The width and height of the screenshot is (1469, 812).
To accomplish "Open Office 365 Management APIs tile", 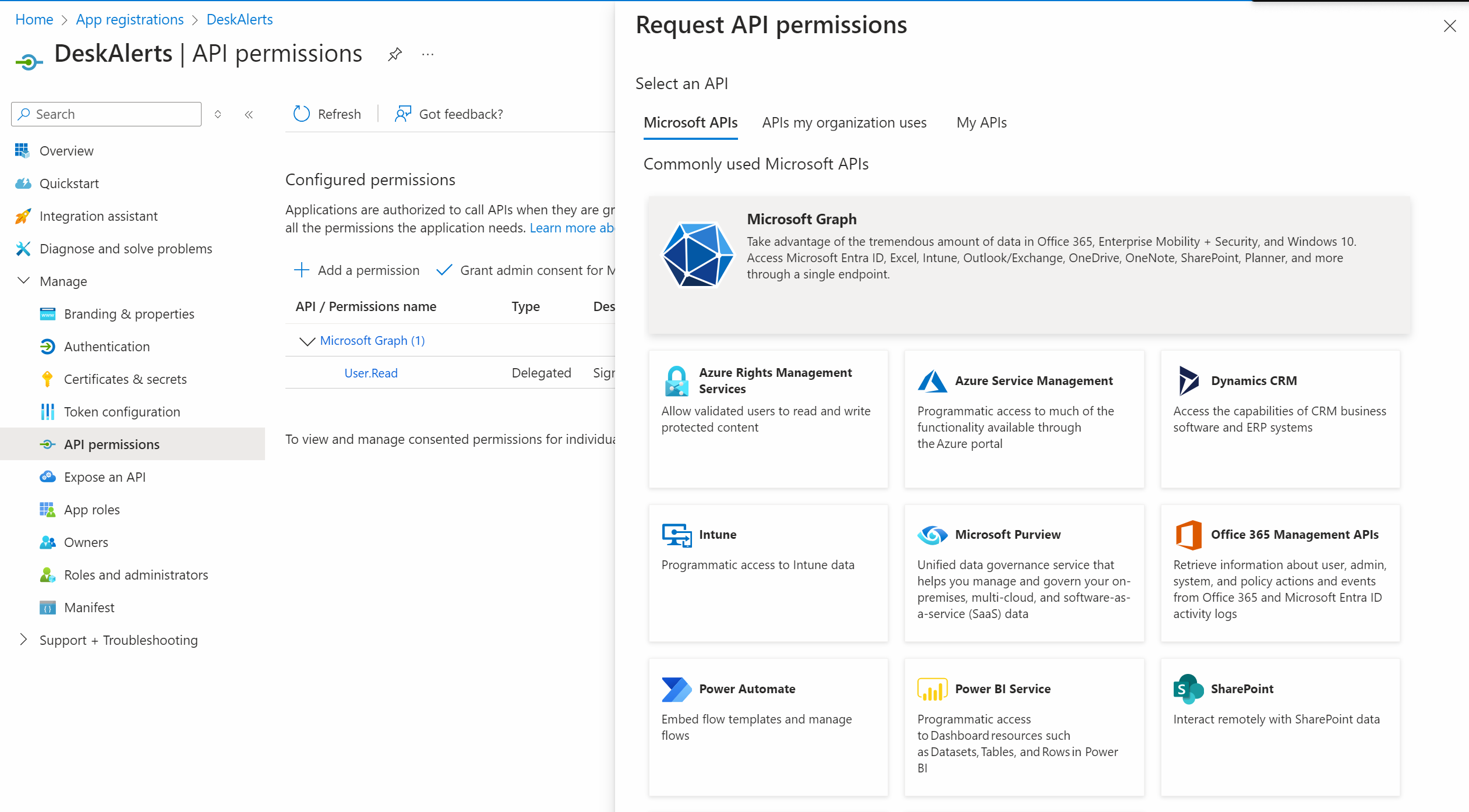I will coord(1280,573).
